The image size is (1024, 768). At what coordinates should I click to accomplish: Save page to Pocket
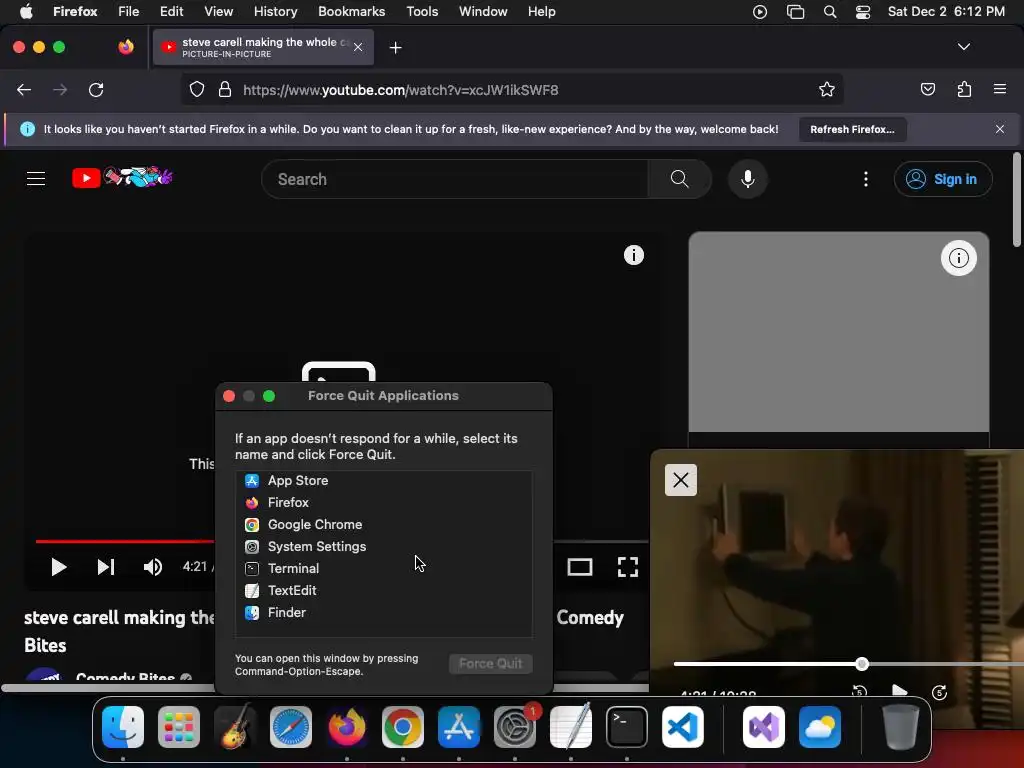[927, 89]
